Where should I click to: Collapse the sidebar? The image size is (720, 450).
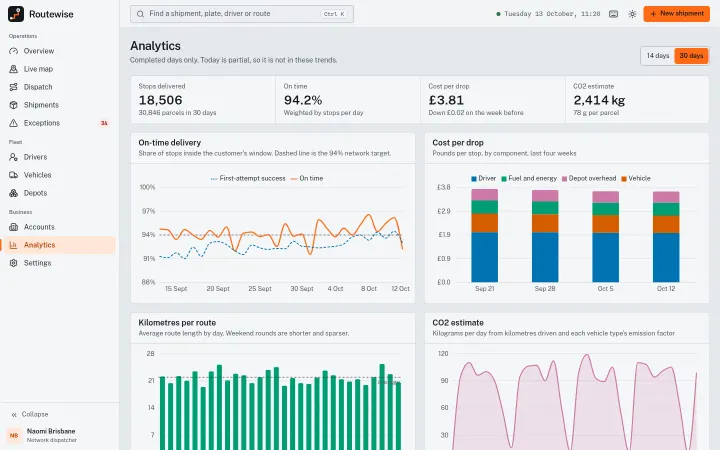tap(60, 414)
